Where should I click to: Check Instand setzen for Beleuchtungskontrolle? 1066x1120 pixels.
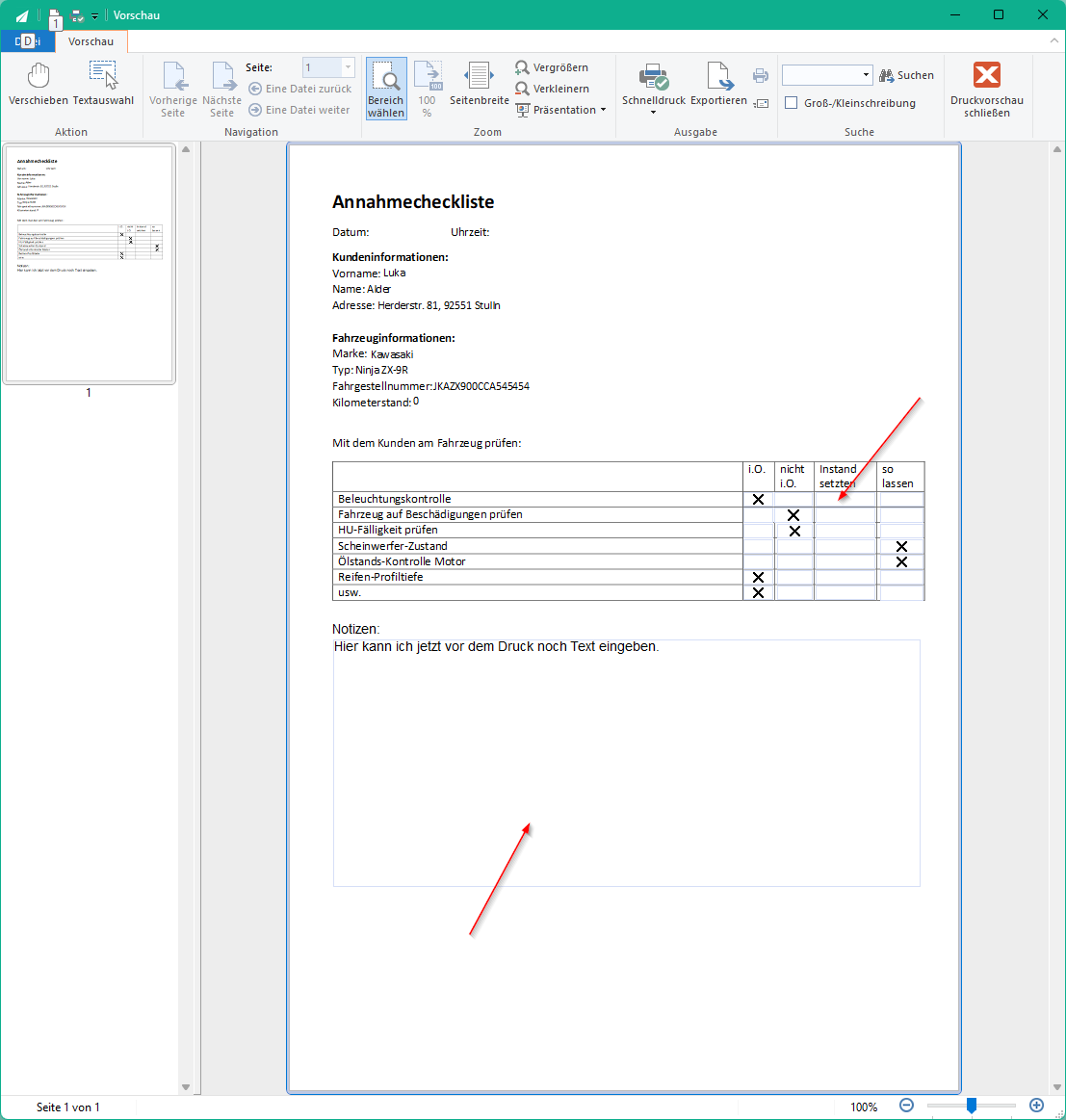click(845, 499)
